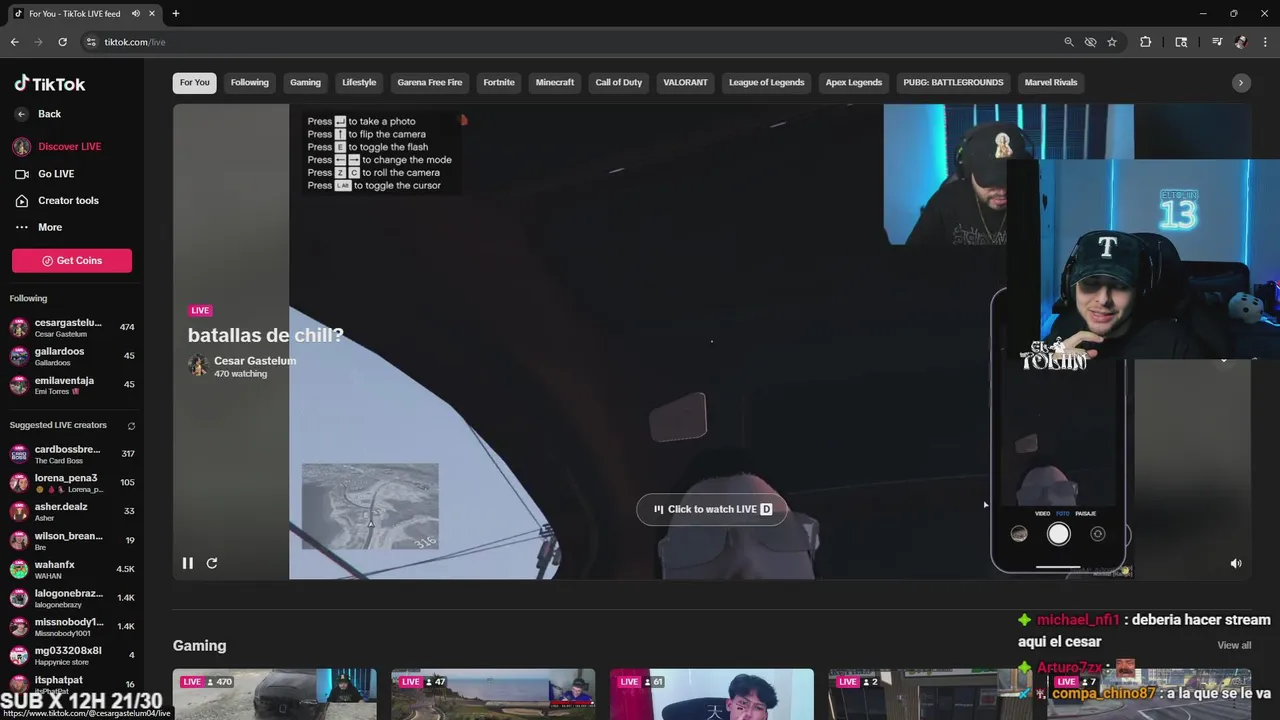Screen dimensions: 1280x720
Task: Select the For You tab
Action: coord(195,83)
